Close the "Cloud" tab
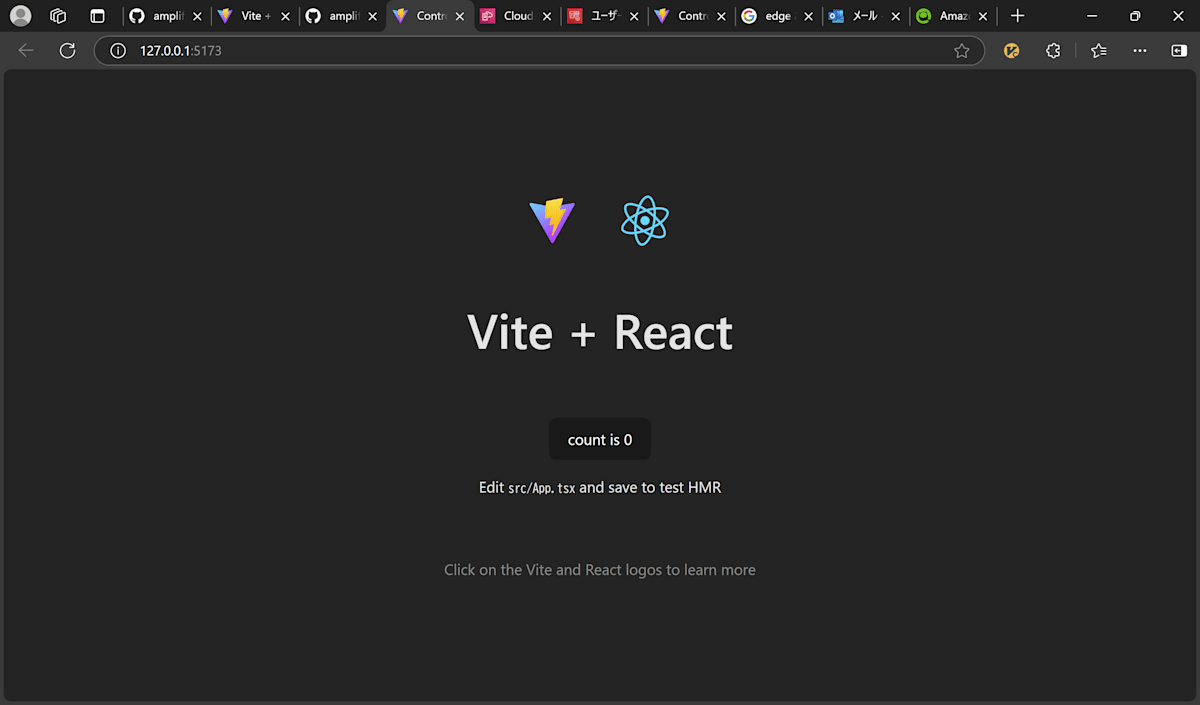1200x705 pixels. (547, 17)
